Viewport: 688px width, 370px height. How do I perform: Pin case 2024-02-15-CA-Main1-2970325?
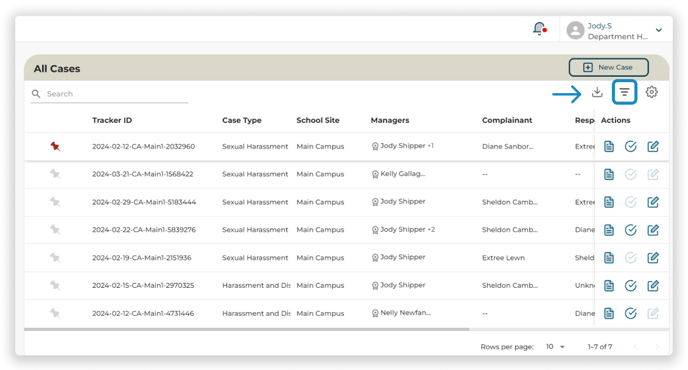[x=55, y=286]
